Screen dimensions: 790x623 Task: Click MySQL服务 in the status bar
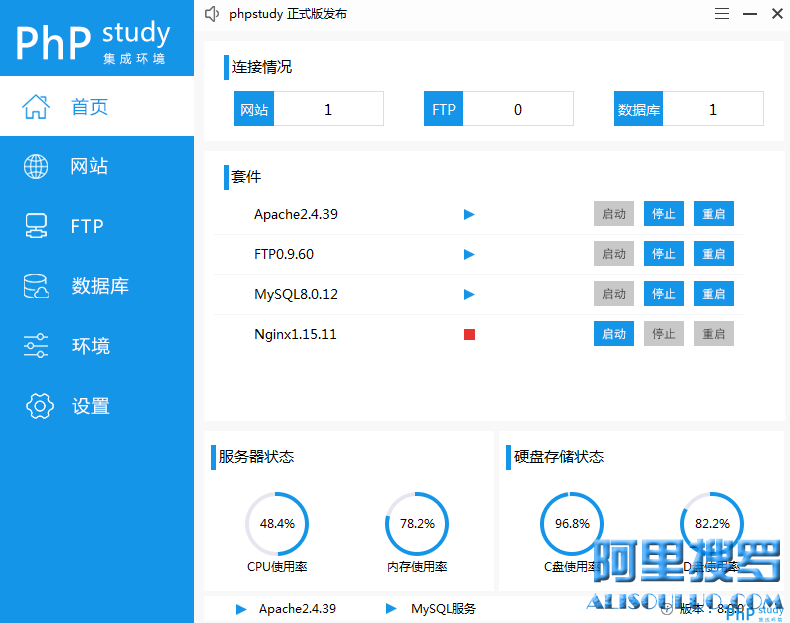443,609
